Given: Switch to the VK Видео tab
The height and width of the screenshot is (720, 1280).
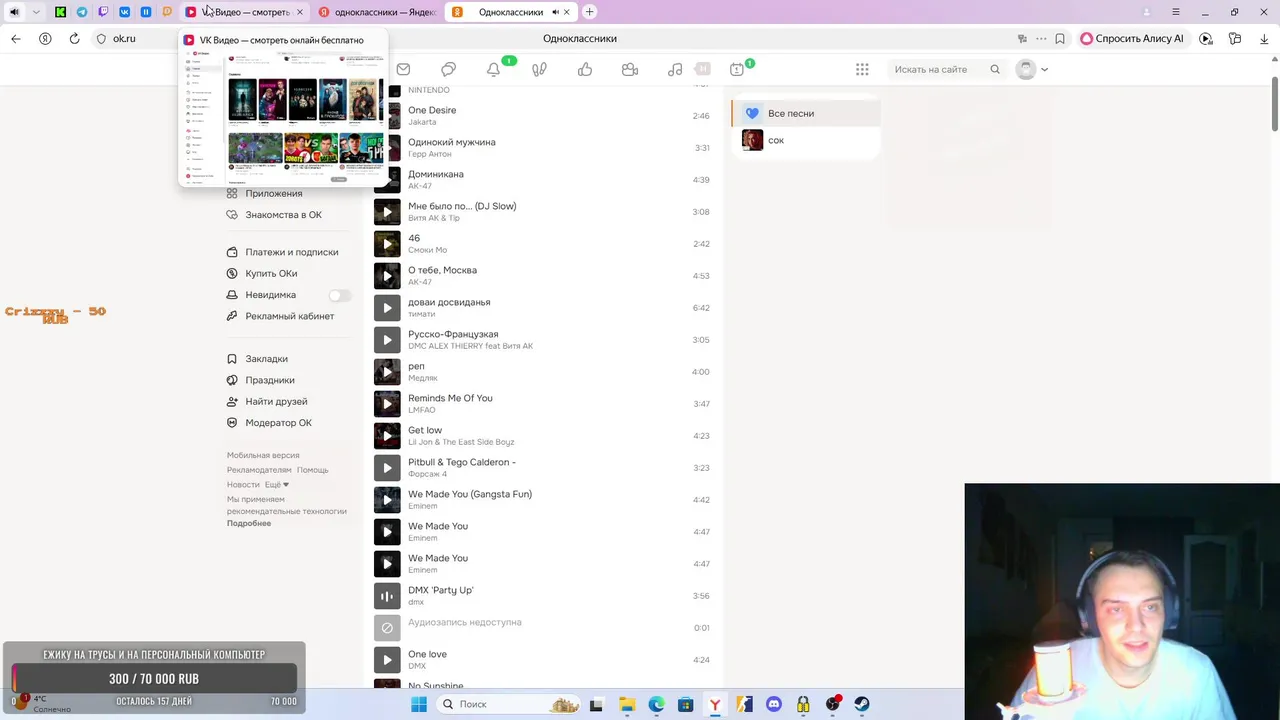Looking at the screenshot, I should 243,12.
